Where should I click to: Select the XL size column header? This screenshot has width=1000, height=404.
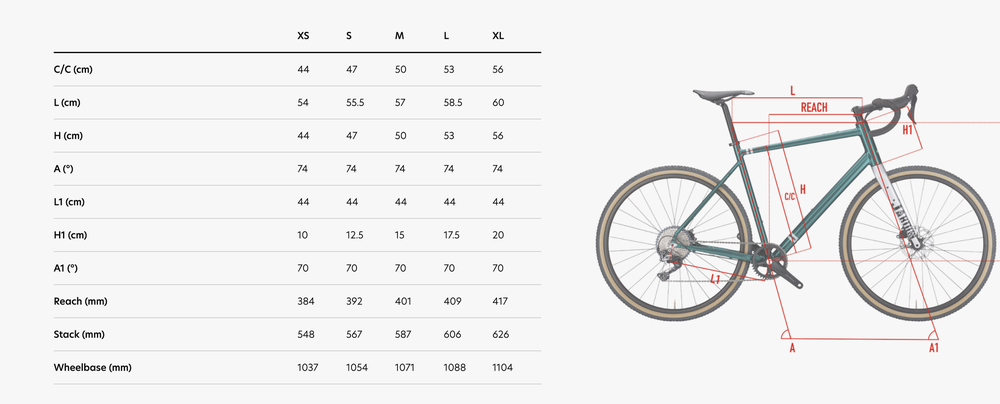[498, 36]
